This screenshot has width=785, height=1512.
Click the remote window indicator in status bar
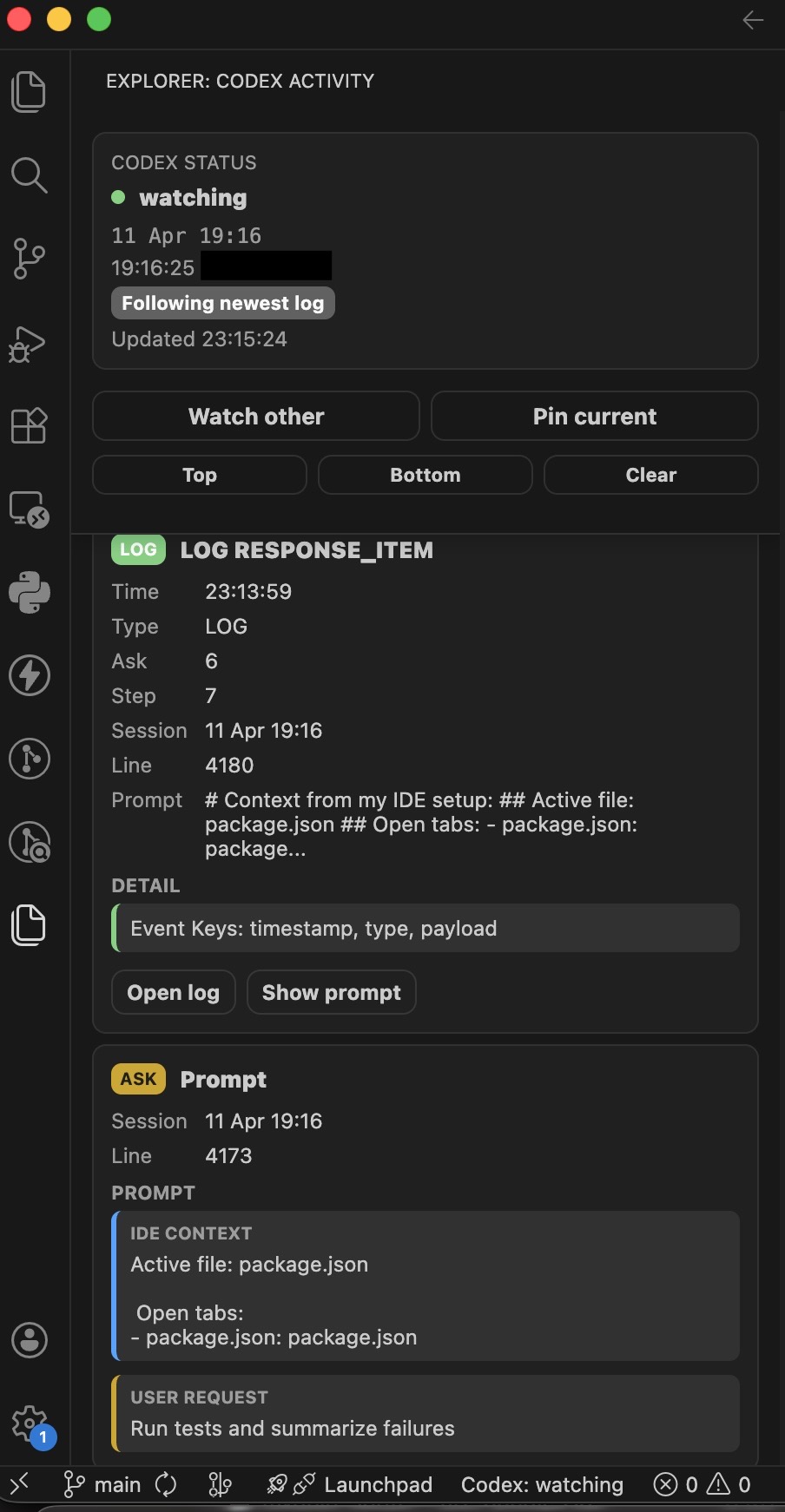[20, 1483]
